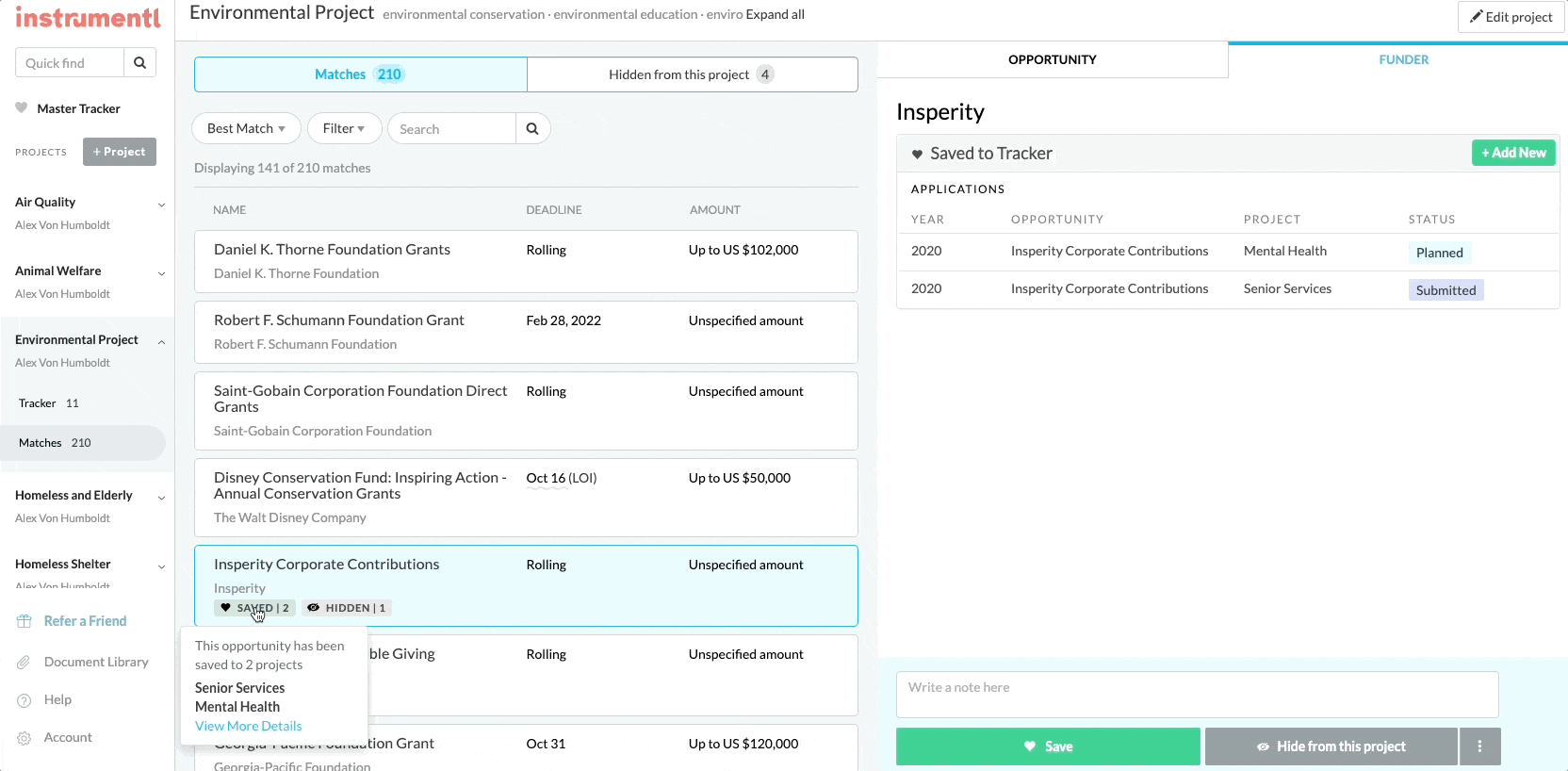Viewport: 1568px width, 771px height.
Task: Open Tracker 11 in the sidebar
Action: [49, 403]
